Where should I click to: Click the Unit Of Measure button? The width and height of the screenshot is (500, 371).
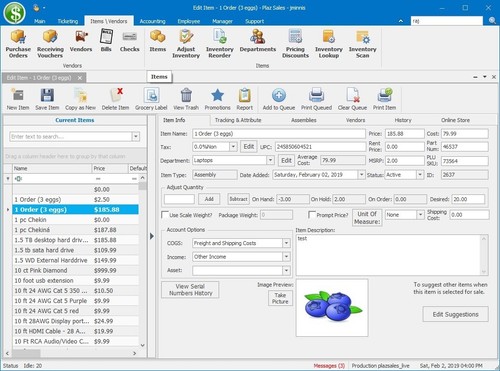[367, 218]
